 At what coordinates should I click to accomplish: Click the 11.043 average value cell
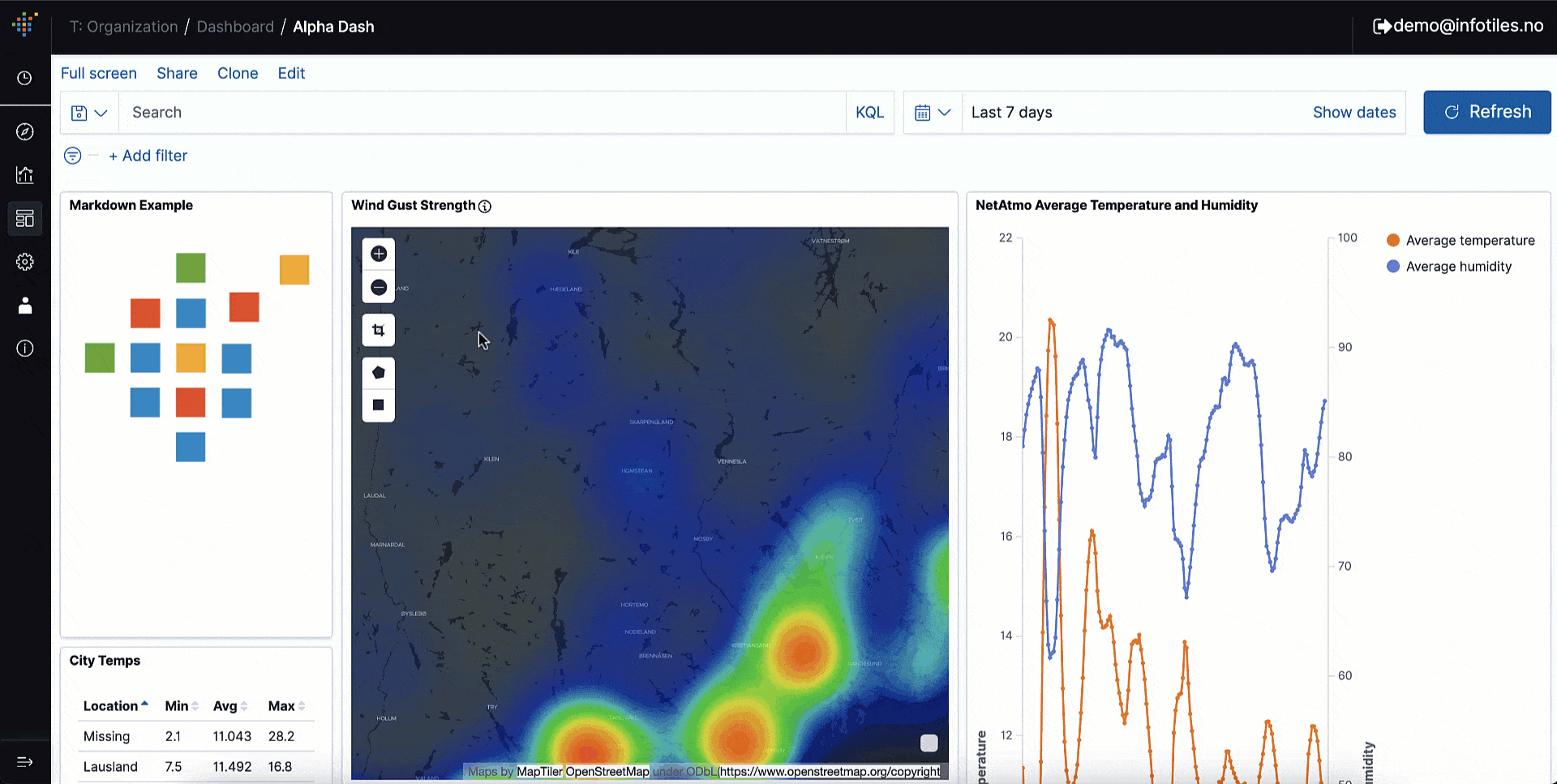(232, 736)
